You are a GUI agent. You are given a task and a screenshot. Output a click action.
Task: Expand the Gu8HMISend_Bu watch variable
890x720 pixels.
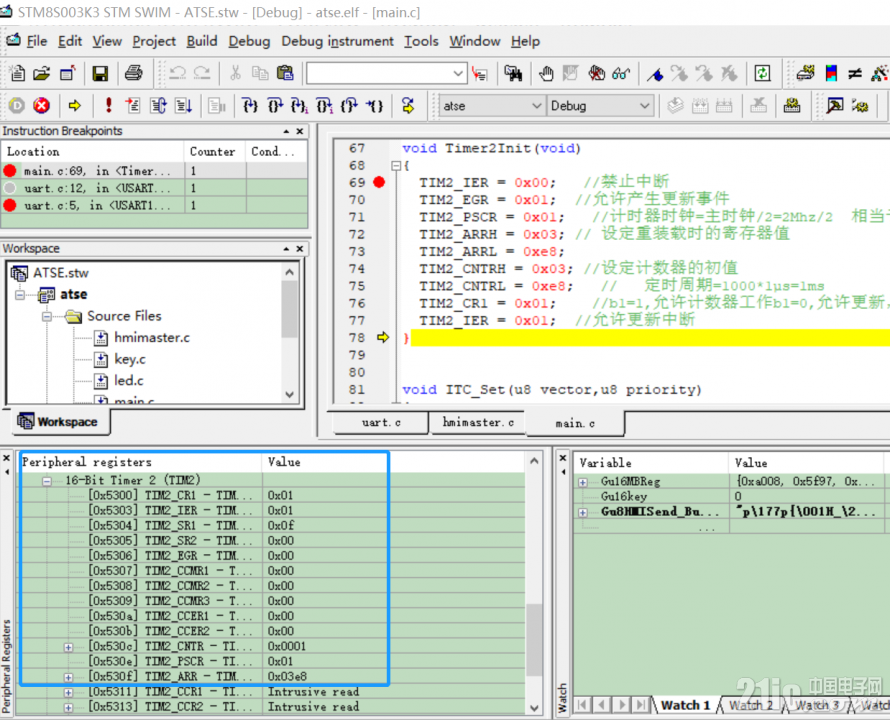click(x=583, y=512)
